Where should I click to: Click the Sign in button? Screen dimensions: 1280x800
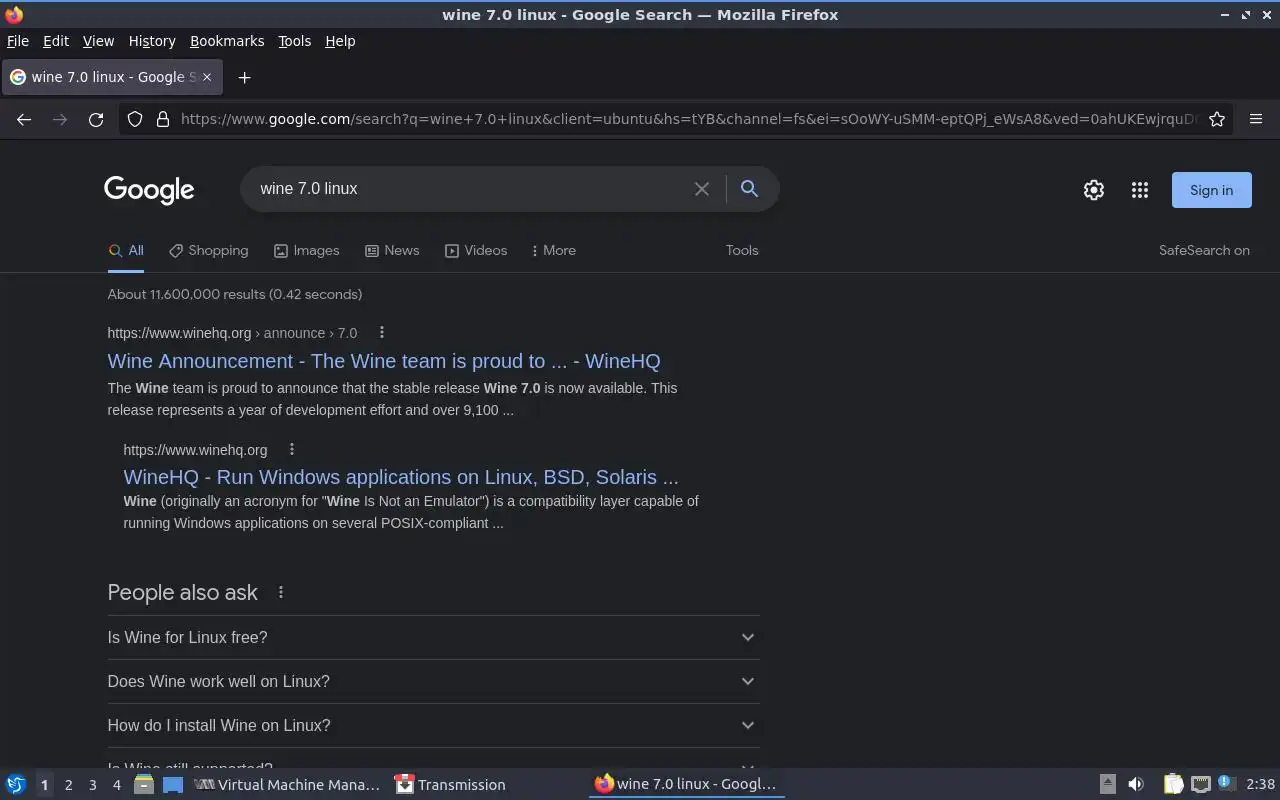pyautogui.click(x=1211, y=190)
